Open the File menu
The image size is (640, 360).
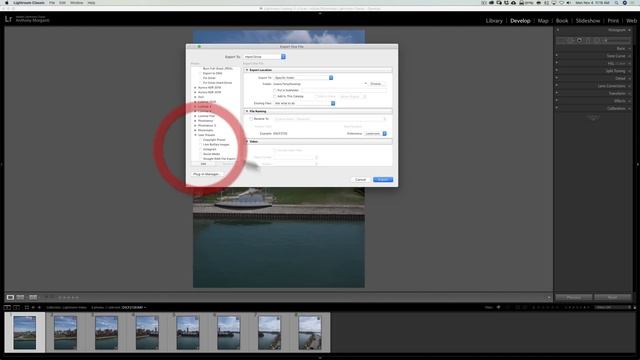click(52, 3)
